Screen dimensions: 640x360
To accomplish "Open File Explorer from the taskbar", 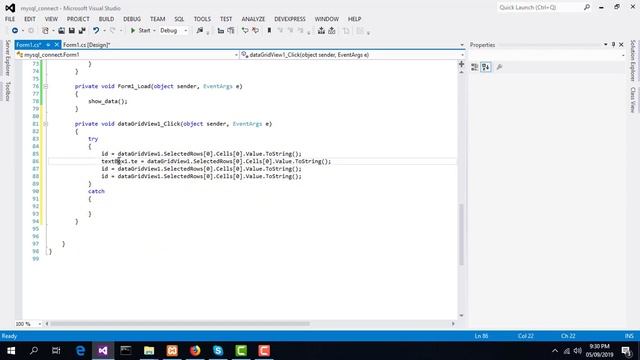I will 149,351.
